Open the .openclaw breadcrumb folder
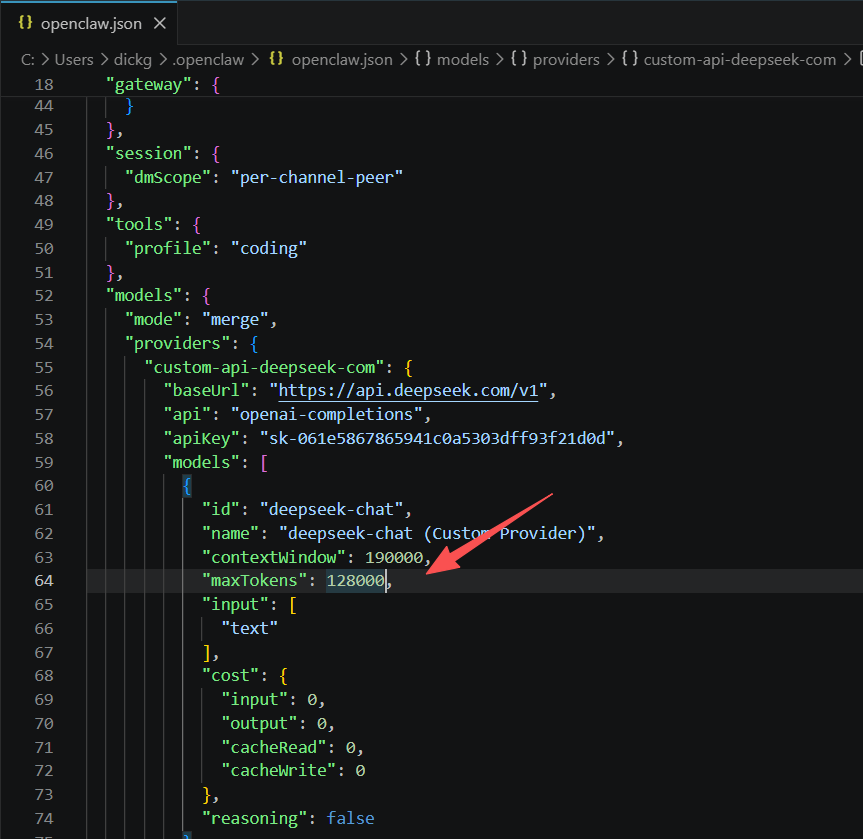This screenshot has width=863, height=839. tap(208, 59)
